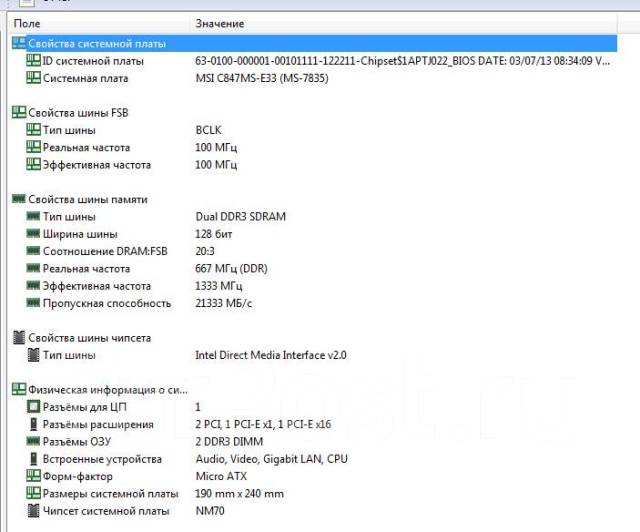The height and width of the screenshot is (532, 640).
Task: Click the slot icon beside Разъёмы расширения
Action: pyautogui.click(x=33, y=424)
